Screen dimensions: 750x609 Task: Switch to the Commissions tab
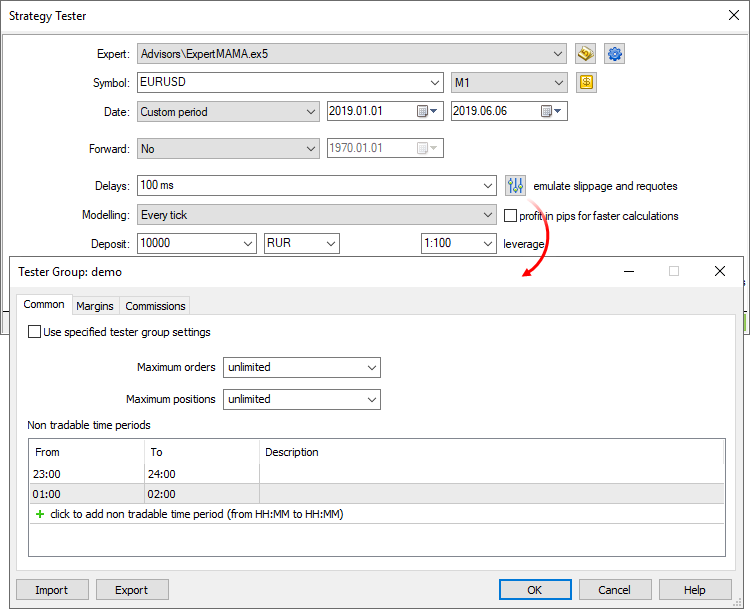pyautogui.click(x=155, y=306)
